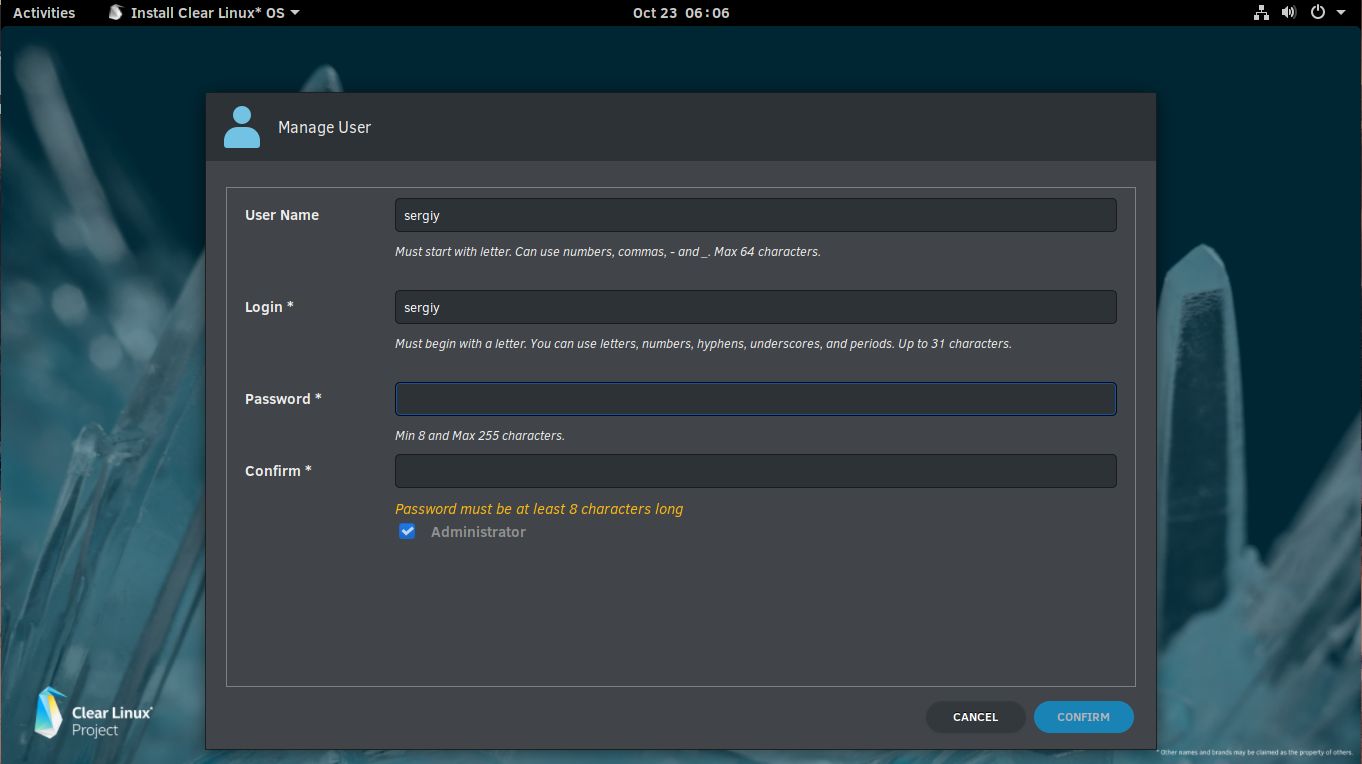Click the 'Login *' label

pos(269,307)
